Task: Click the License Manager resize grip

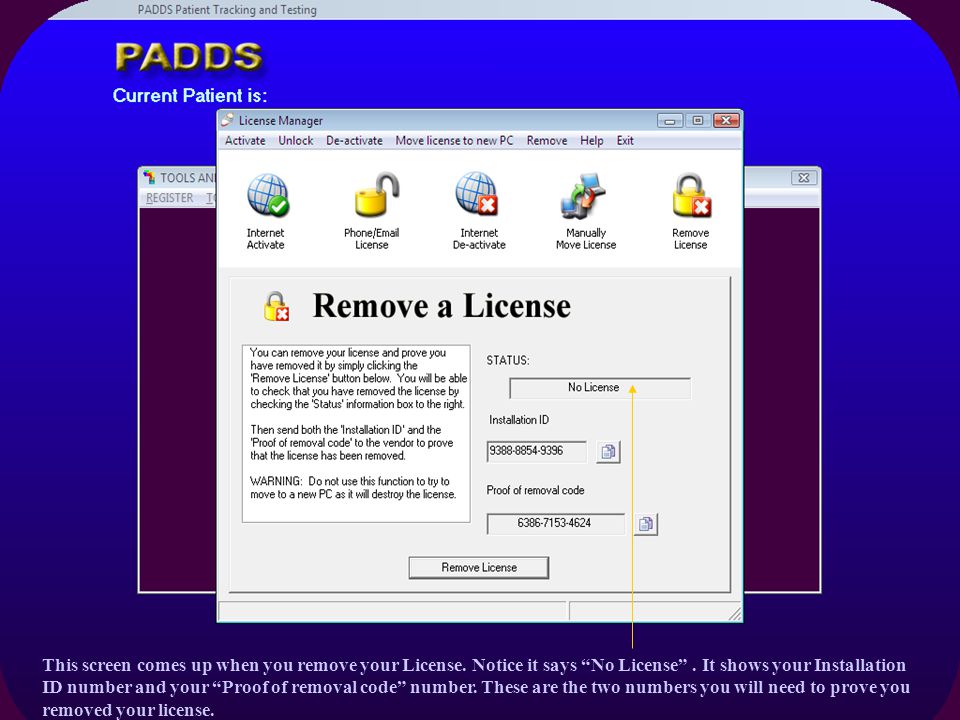Action: 735,614
